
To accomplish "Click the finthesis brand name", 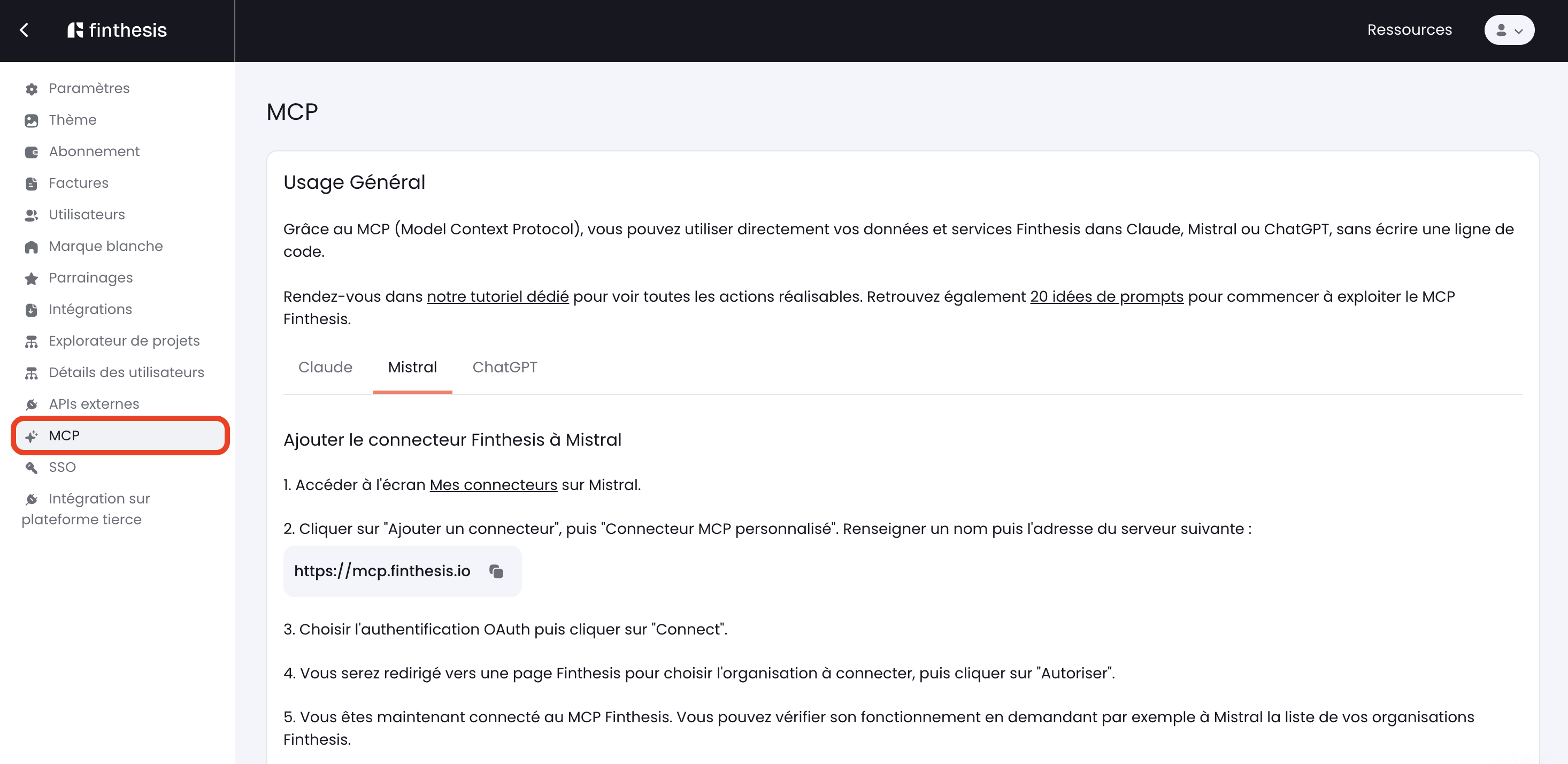I will (x=128, y=30).
